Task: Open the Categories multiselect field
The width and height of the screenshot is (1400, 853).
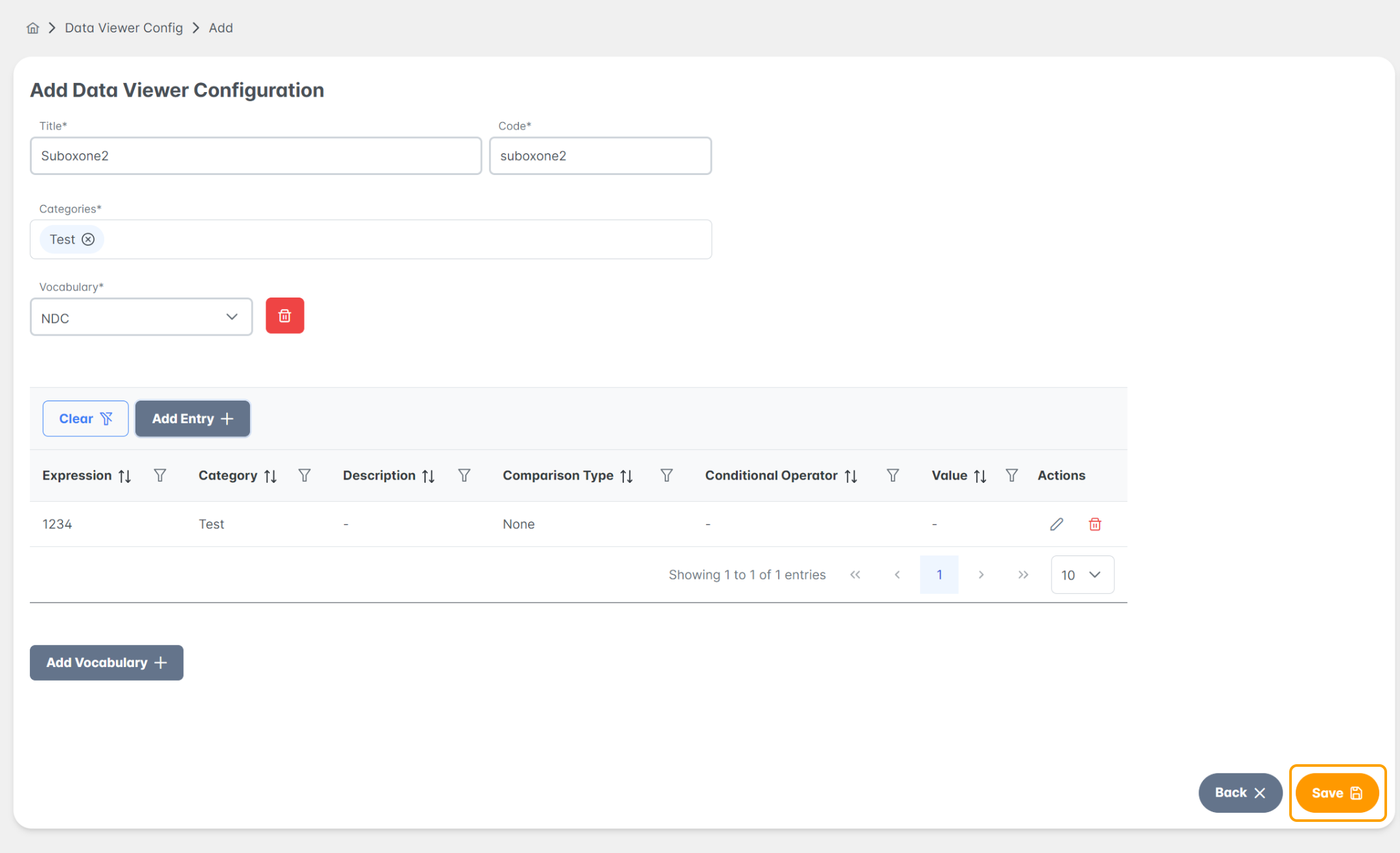Action: pyautogui.click(x=402, y=239)
